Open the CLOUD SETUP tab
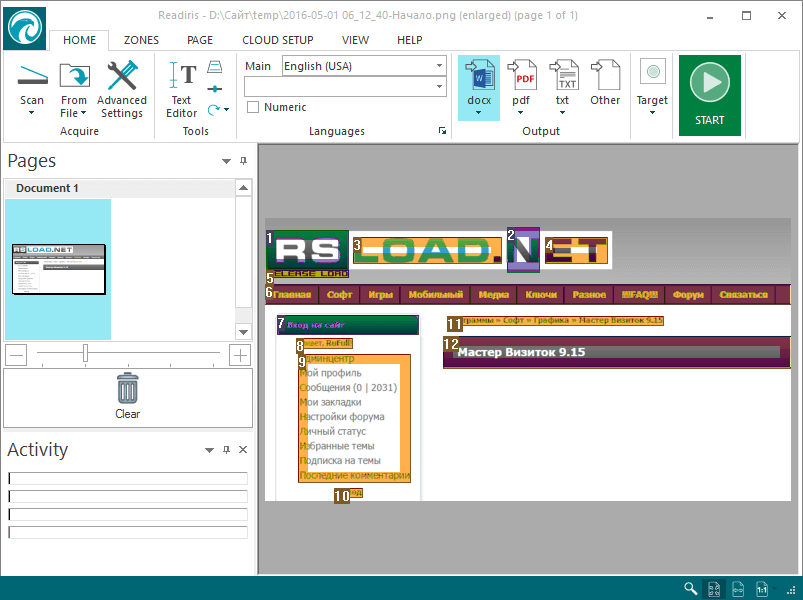This screenshot has width=803, height=600. [277, 40]
